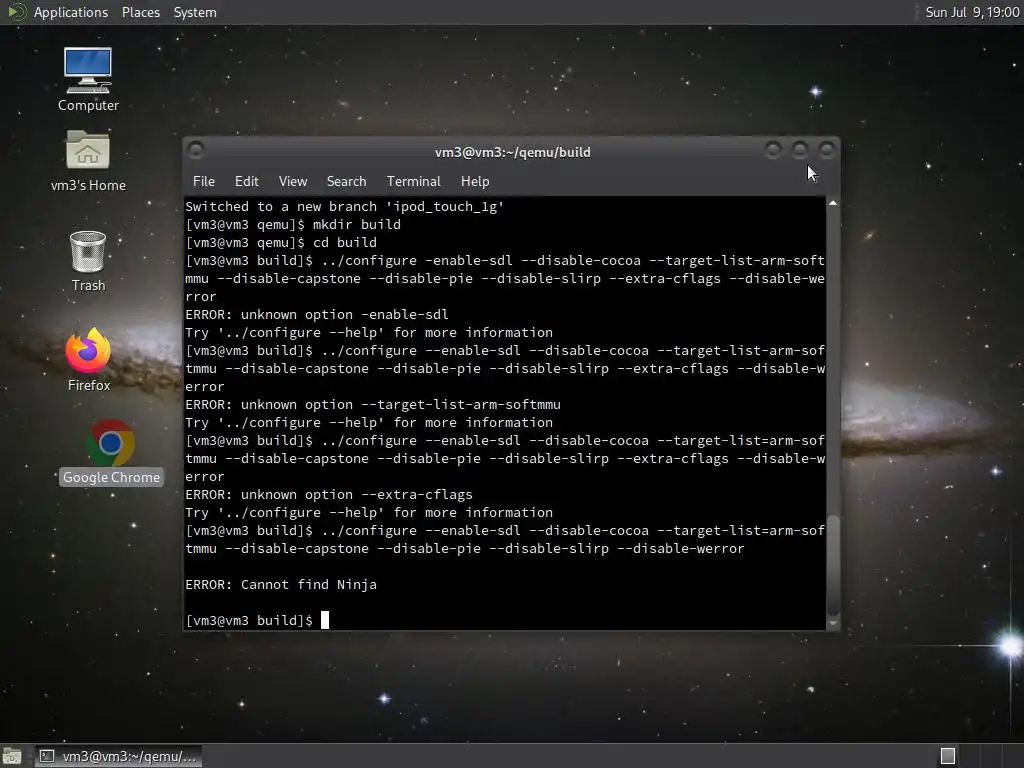The image size is (1024, 768).
Task: Open the Terminal menu in menubar
Action: point(413,181)
